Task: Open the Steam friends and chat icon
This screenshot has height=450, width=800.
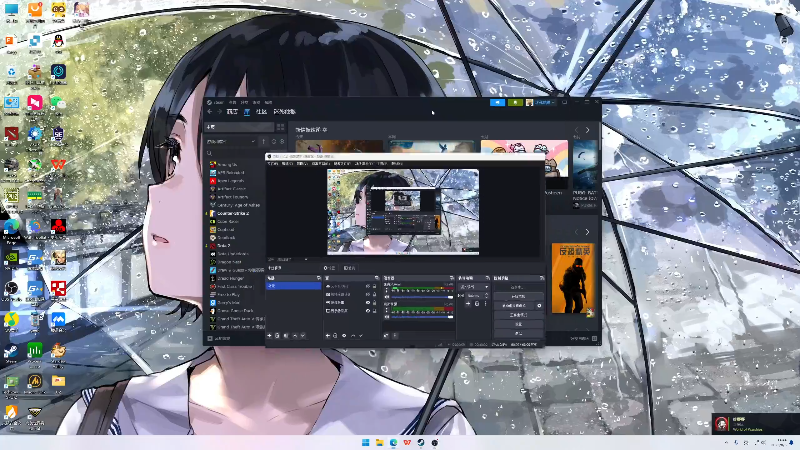Action: coord(594,338)
